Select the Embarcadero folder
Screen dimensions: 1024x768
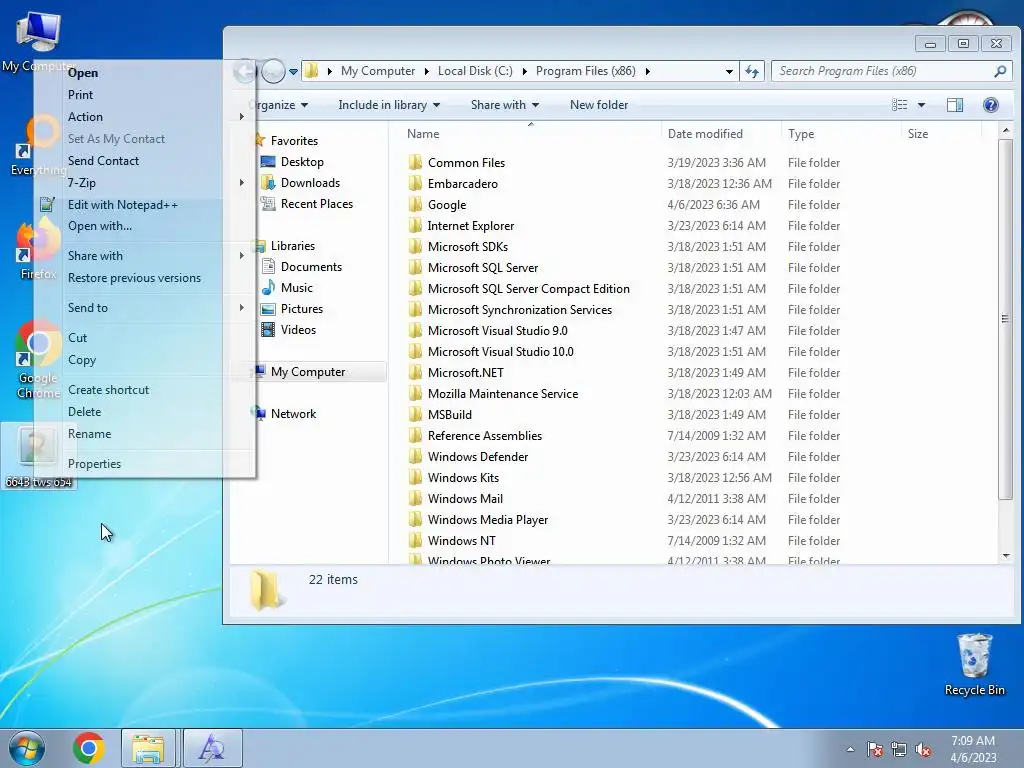[462, 184]
